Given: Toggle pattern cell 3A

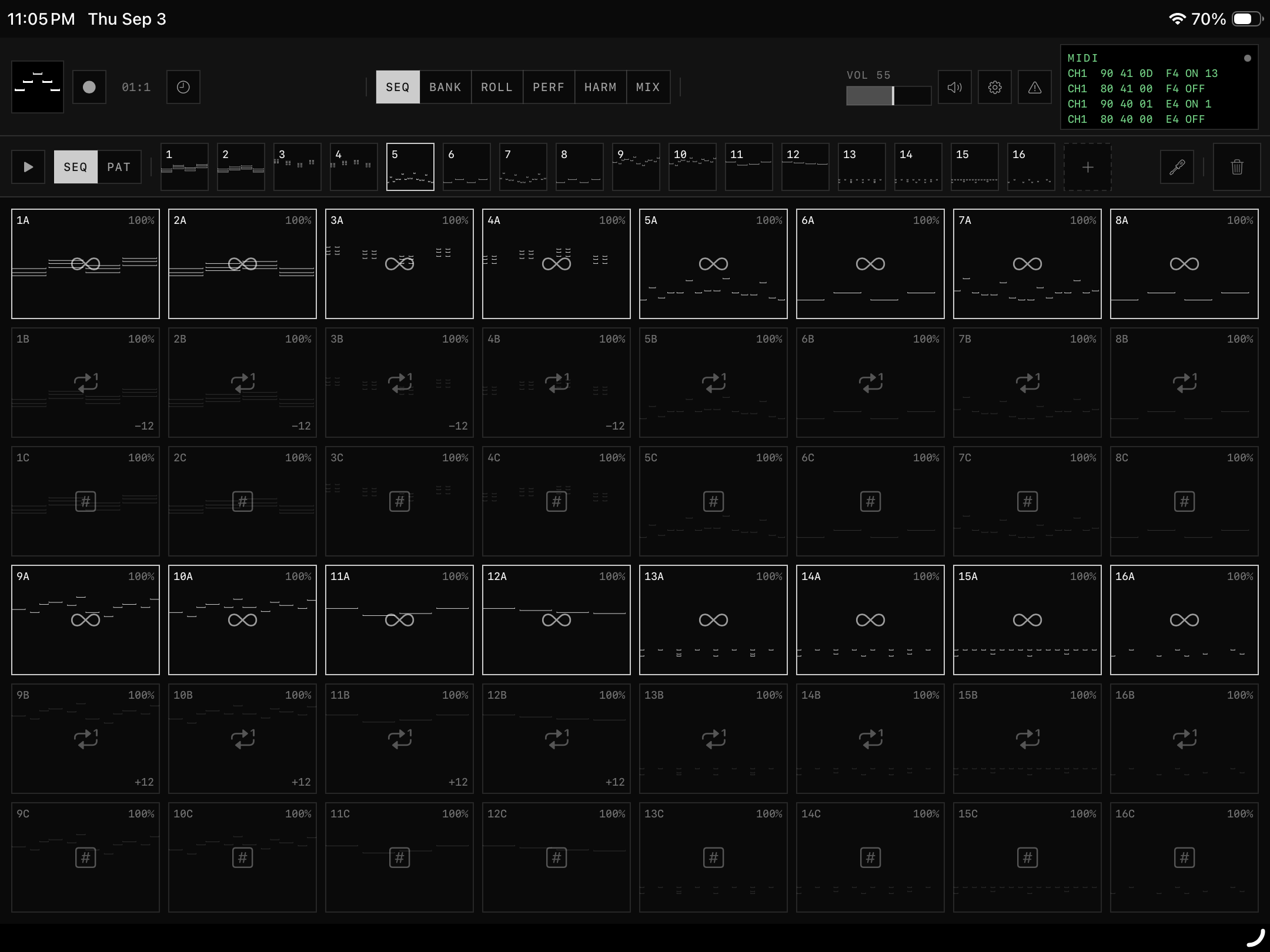Looking at the screenshot, I should coord(399,264).
